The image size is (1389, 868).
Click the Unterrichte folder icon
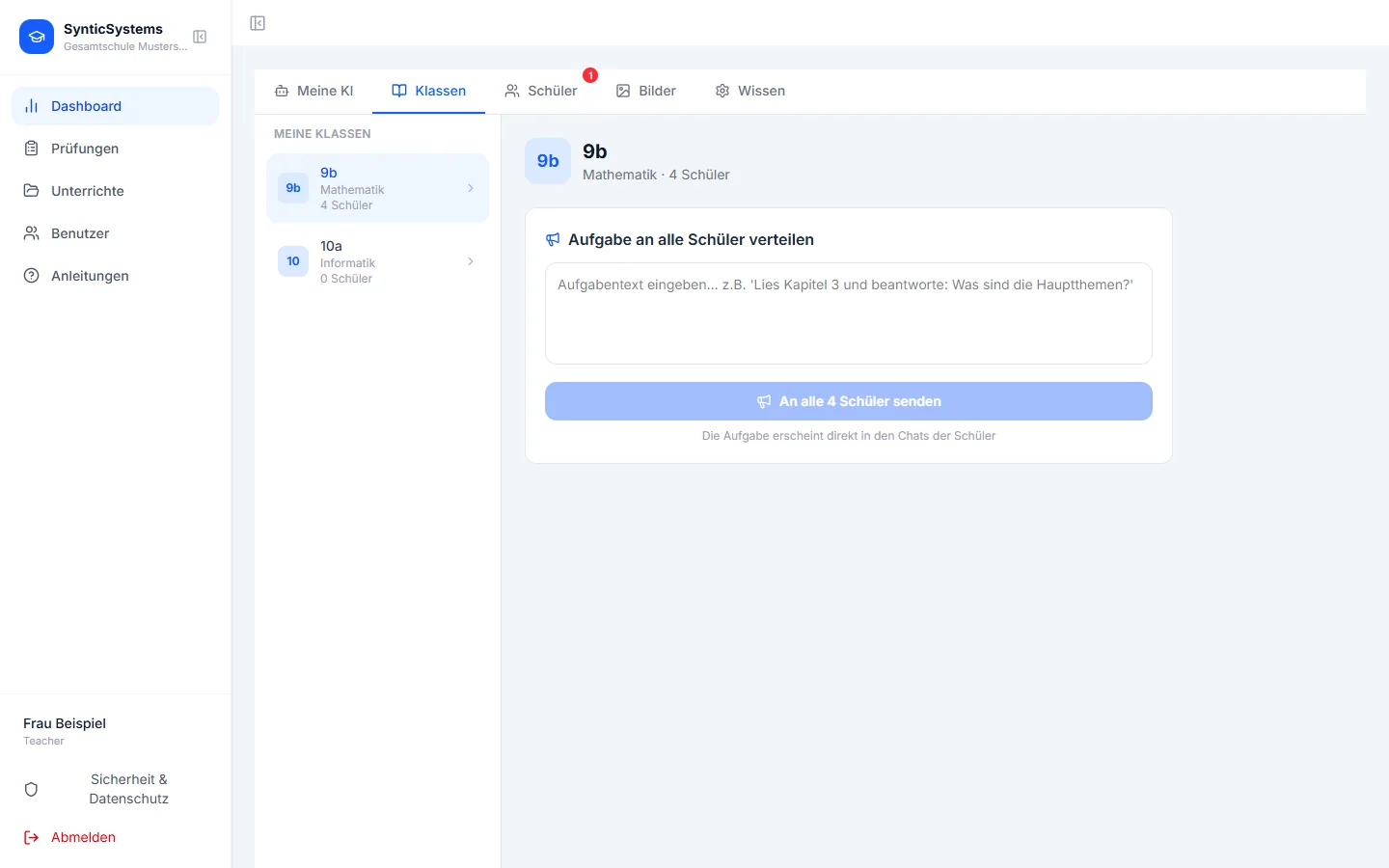tap(32, 191)
